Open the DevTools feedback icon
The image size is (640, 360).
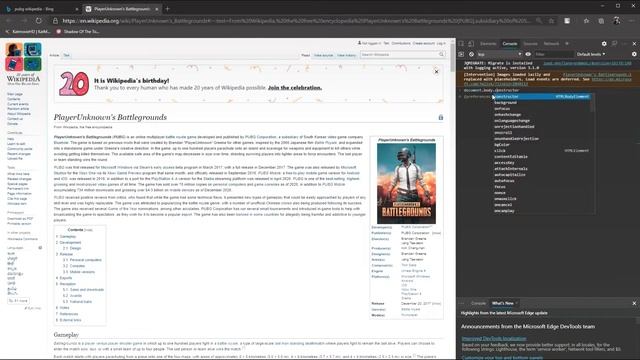coord(614,44)
